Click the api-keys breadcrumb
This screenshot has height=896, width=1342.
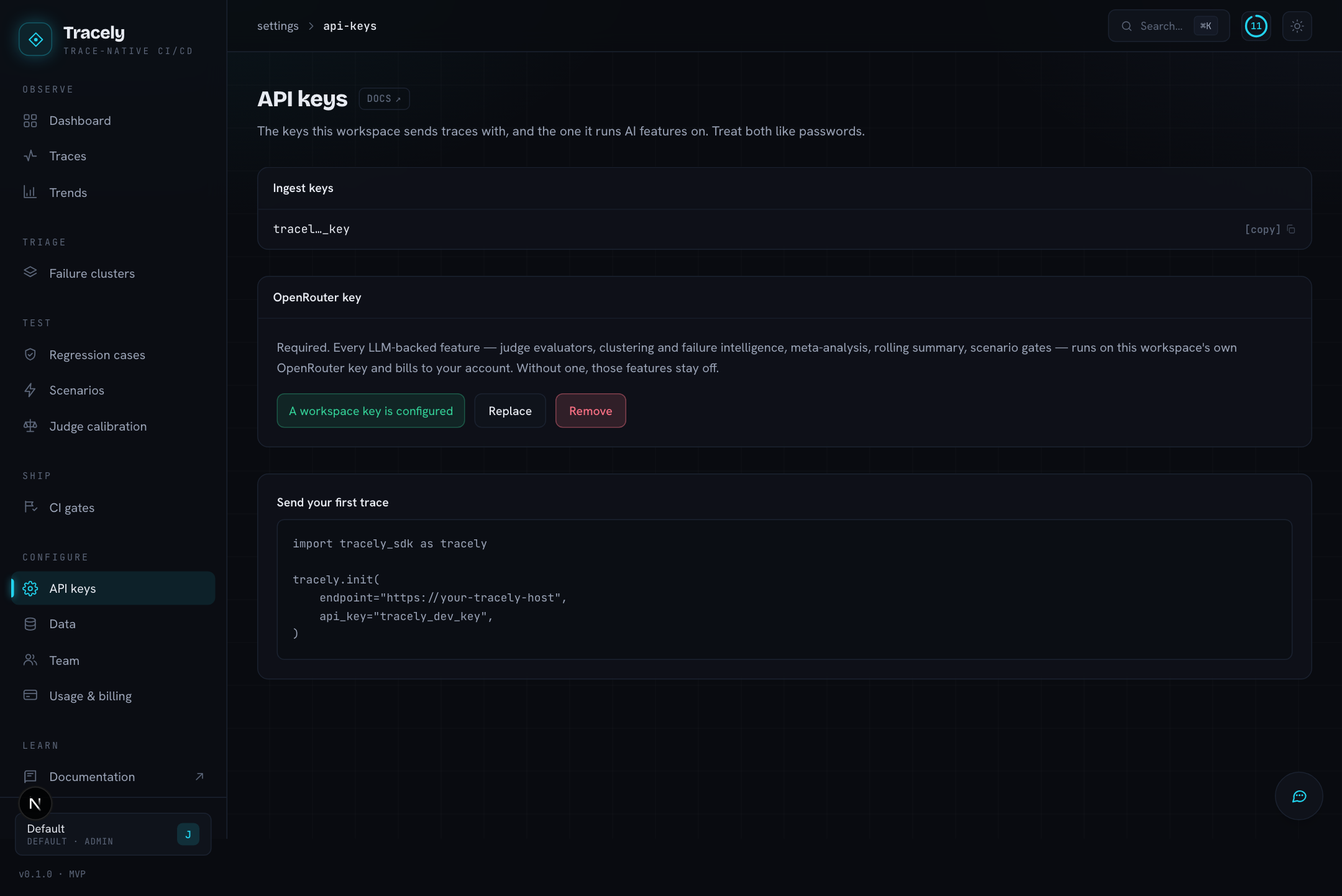coord(350,26)
